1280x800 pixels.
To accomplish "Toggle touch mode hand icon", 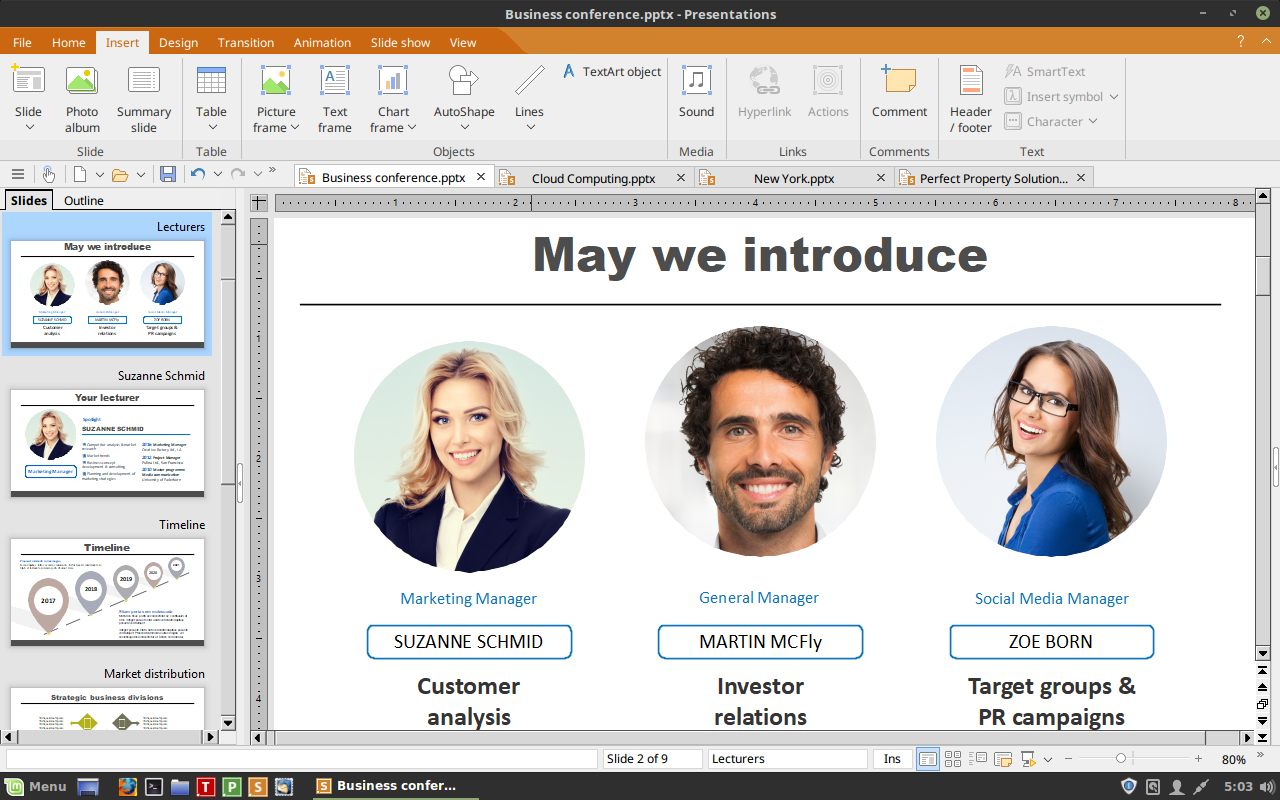I will (48, 174).
